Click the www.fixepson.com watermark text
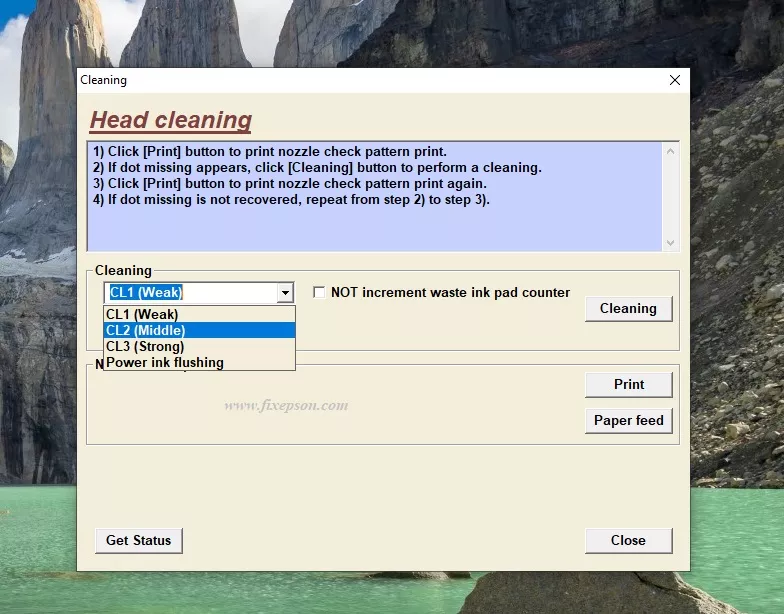Image resolution: width=784 pixels, height=614 pixels. tap(286, 405)
